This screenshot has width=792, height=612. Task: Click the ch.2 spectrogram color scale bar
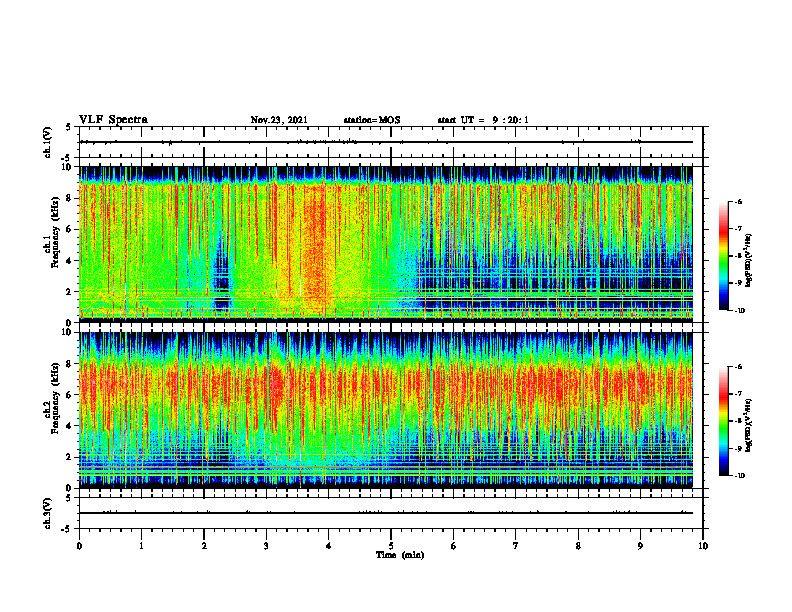(x=723, y=421)
